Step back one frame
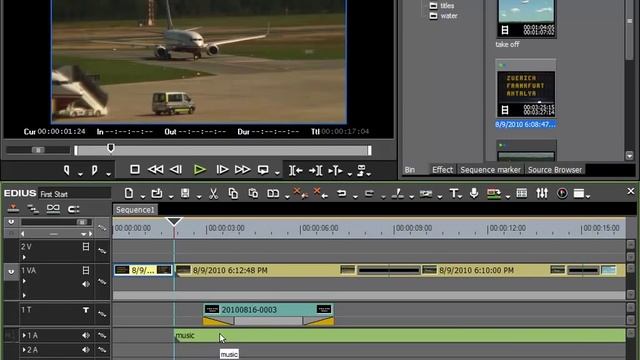 pos(176,169)
